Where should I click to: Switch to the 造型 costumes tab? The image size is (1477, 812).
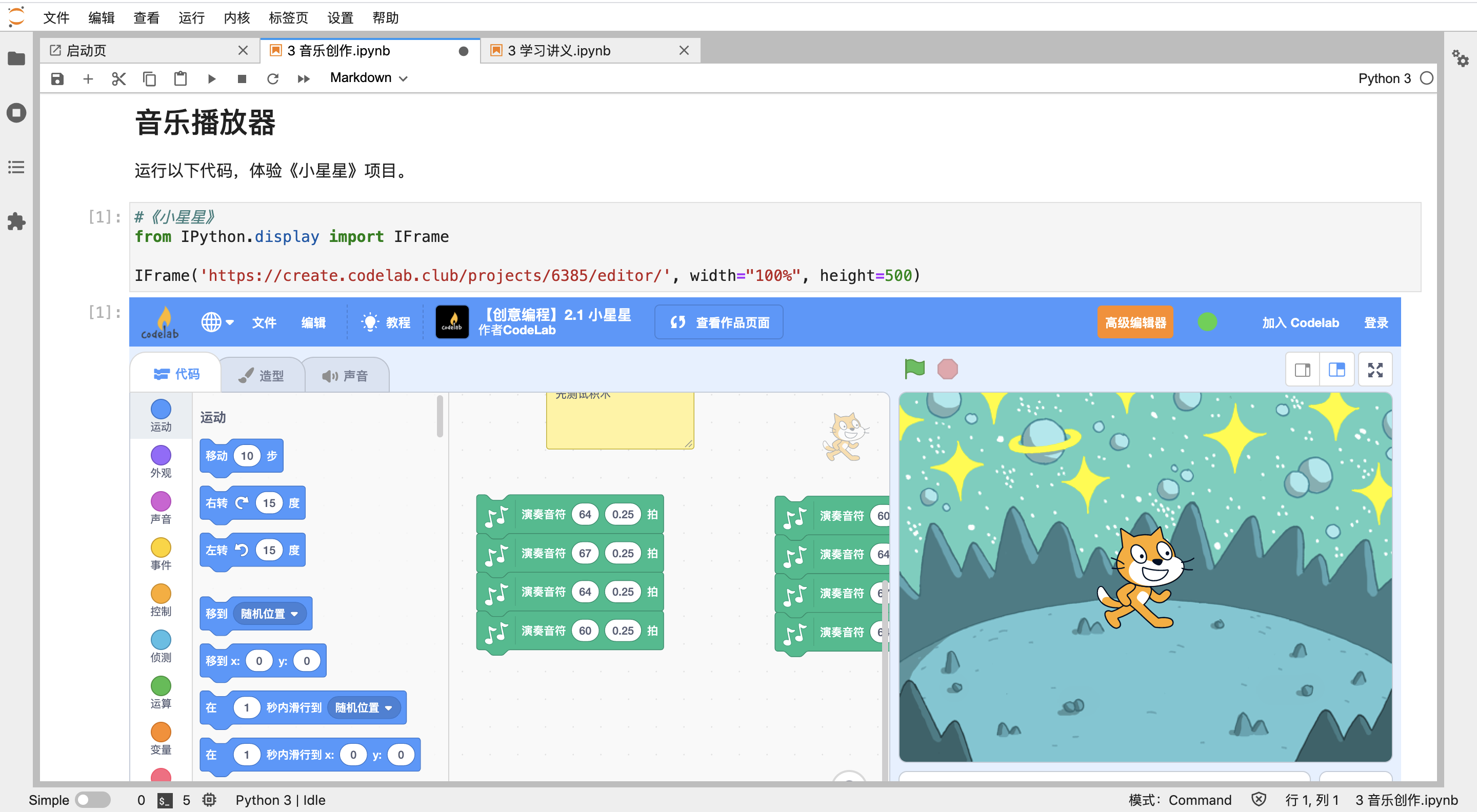pyautogui.click(x=262, y=375)
